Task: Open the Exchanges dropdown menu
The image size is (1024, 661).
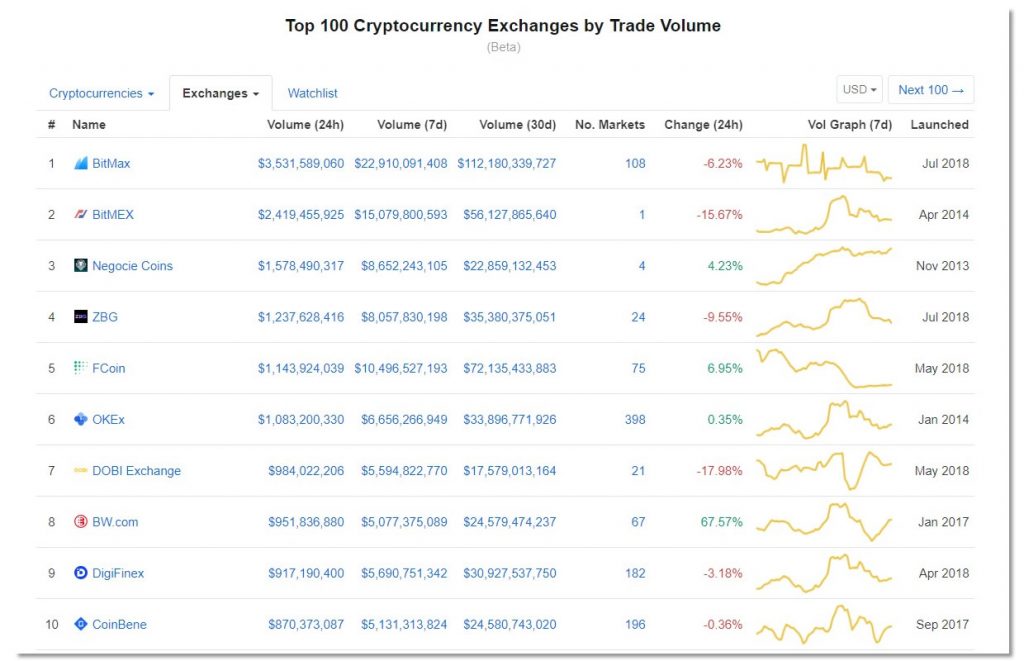Action: pyautogui.click(x=220, y=92)
